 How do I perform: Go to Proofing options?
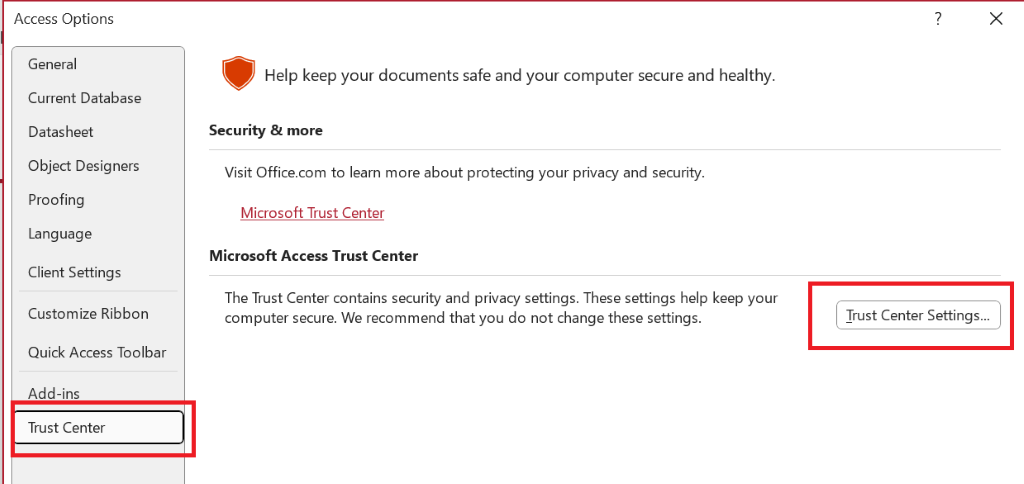(56, 200)
